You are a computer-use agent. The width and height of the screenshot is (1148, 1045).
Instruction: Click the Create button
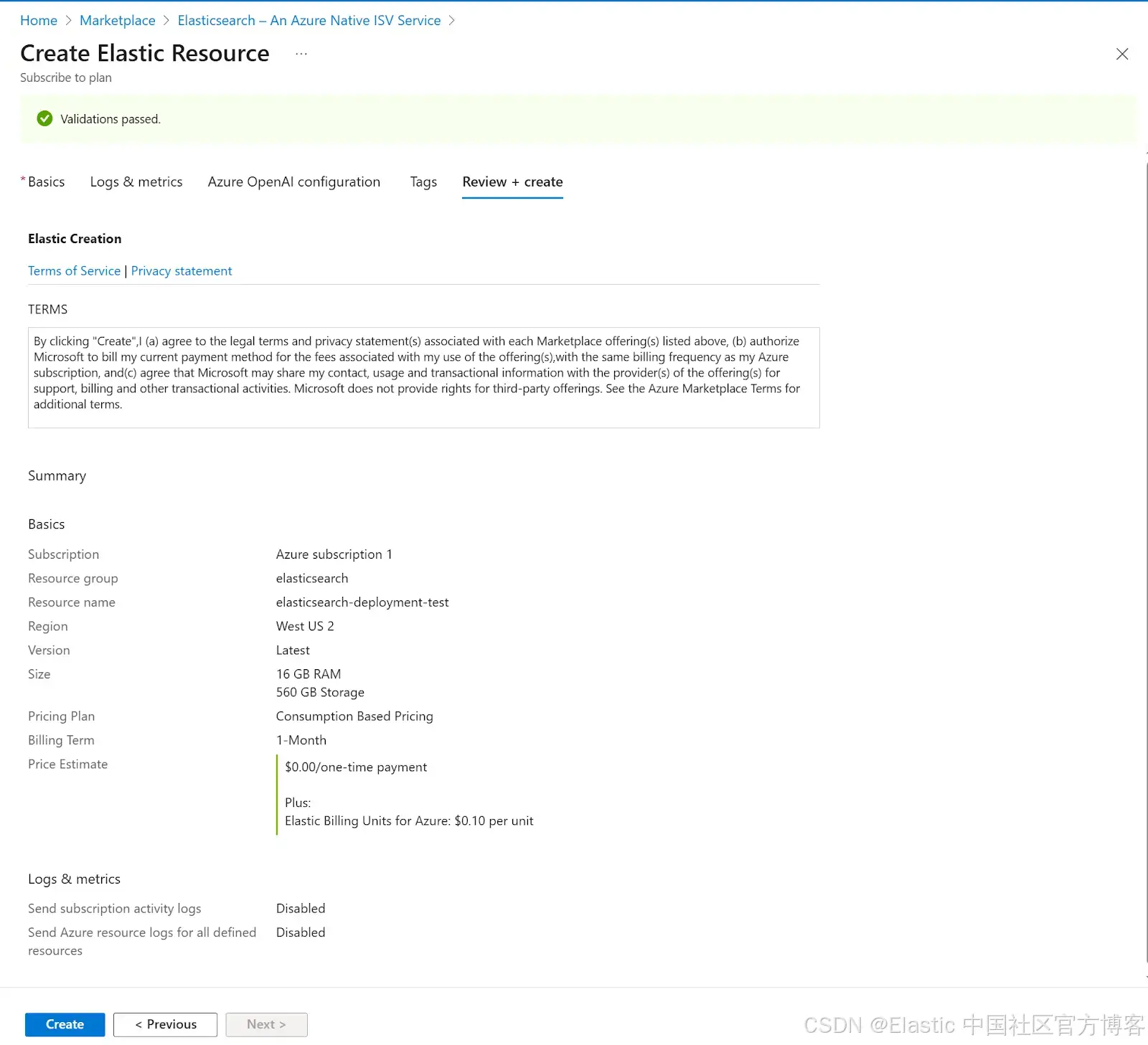pos(65,1024)
